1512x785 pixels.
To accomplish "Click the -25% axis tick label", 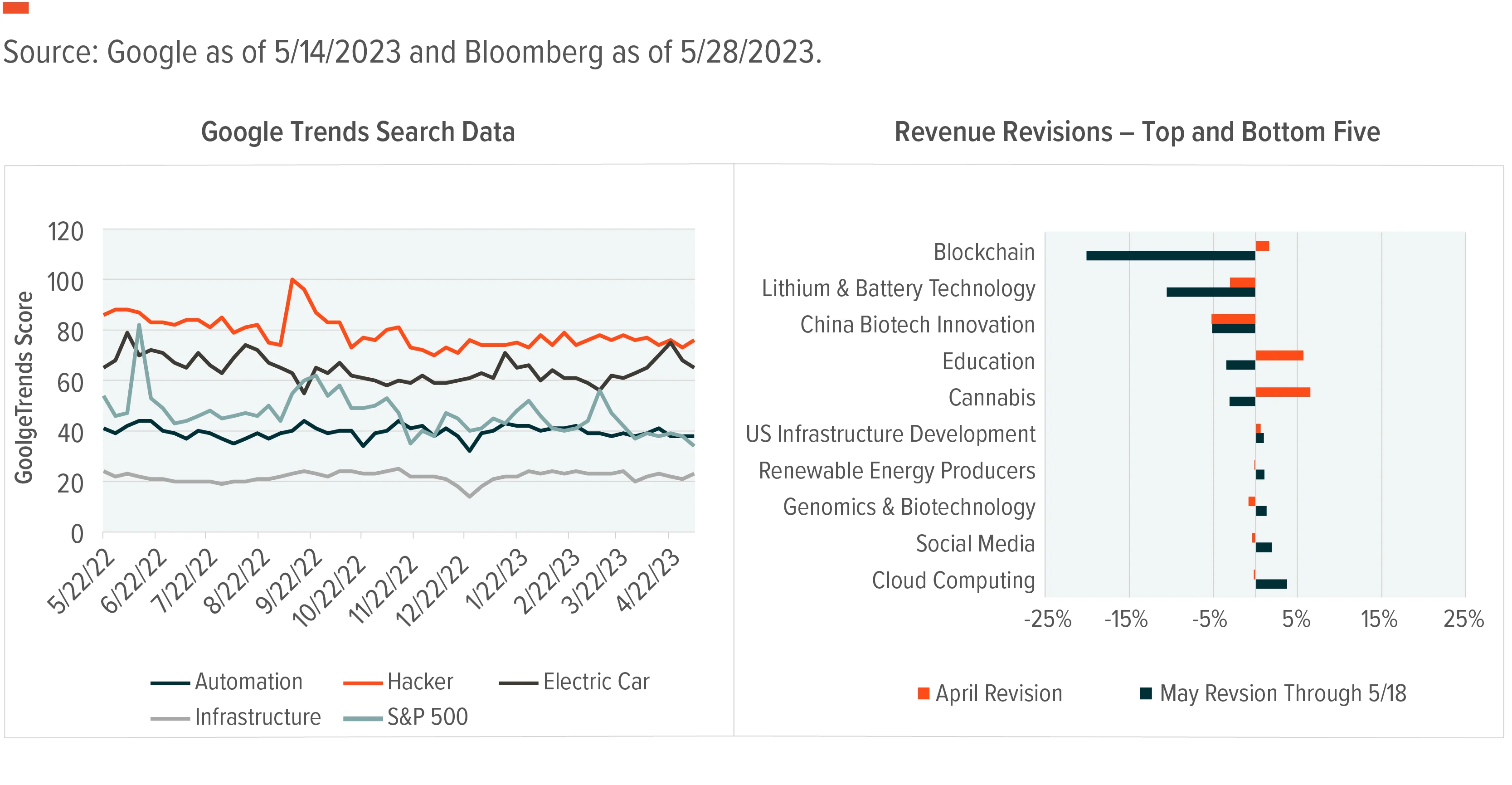I will point(1048,619).
